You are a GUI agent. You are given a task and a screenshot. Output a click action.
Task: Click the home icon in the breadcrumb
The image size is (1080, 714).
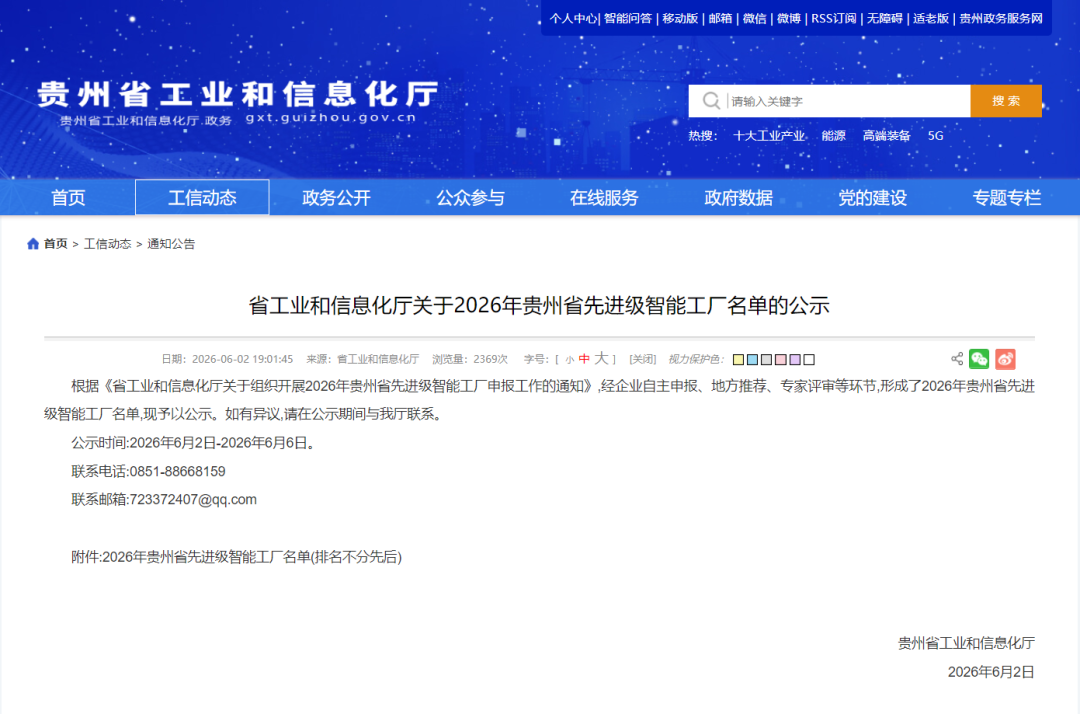[x=32, y=244]
